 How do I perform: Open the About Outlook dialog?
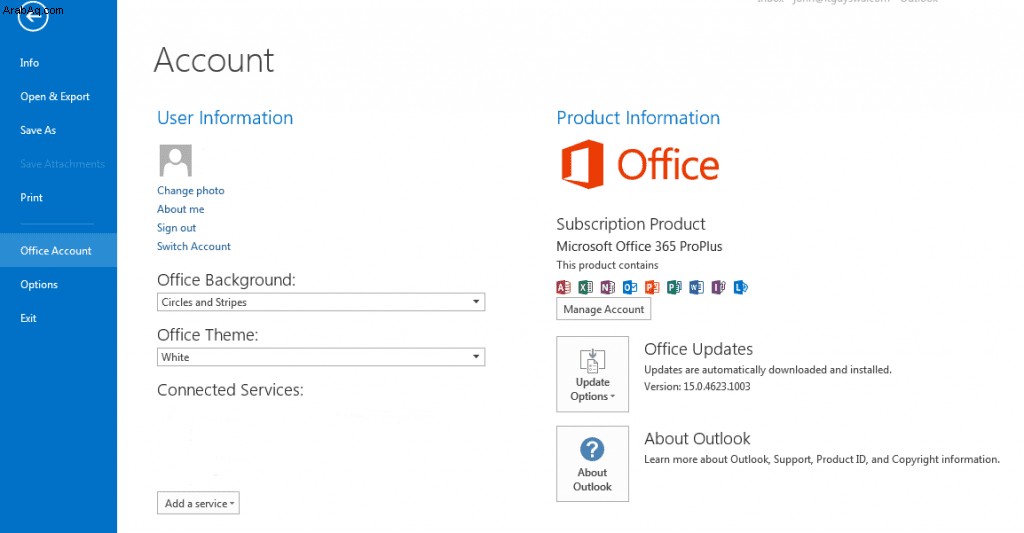pos(592,464)
